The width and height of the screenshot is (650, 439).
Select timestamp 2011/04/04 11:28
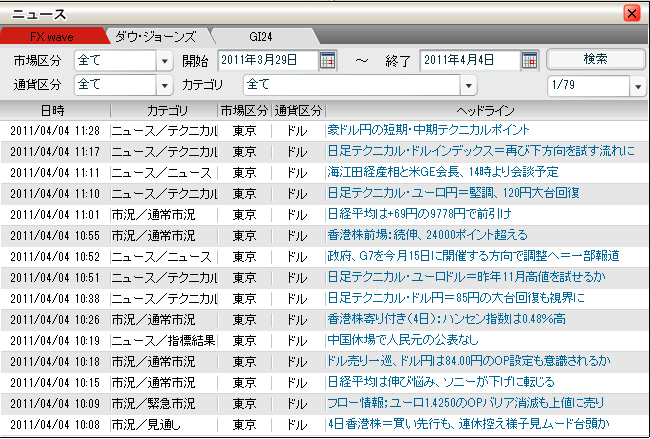(55, 131)
